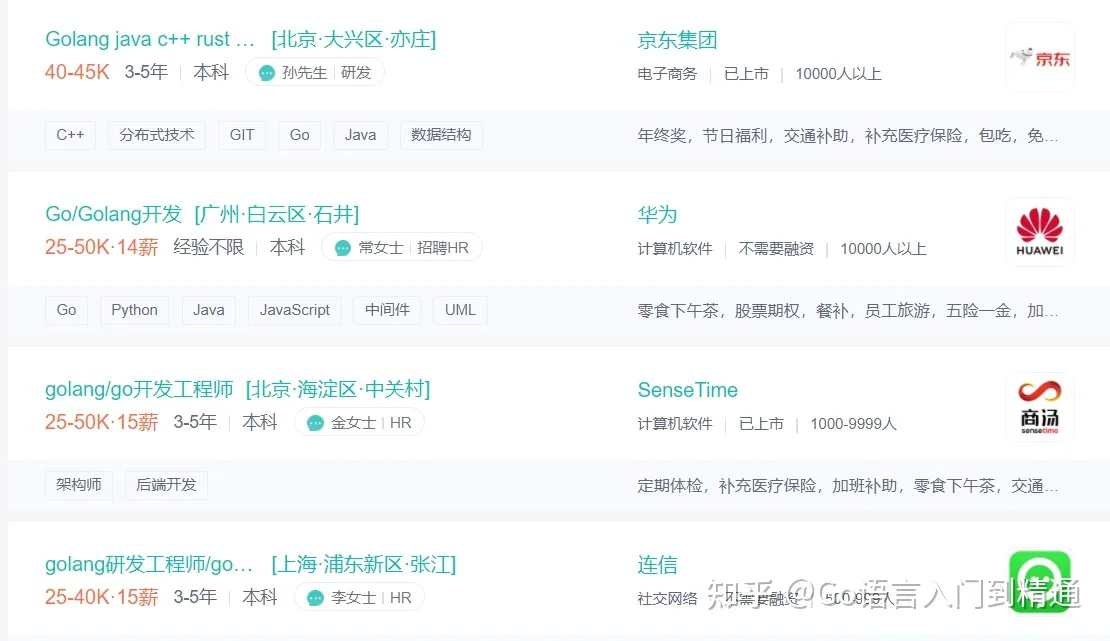Click chat bubble icon next to 常女士
The height and width of the screenshot is (641, 1110).
[x=343, y=248]
